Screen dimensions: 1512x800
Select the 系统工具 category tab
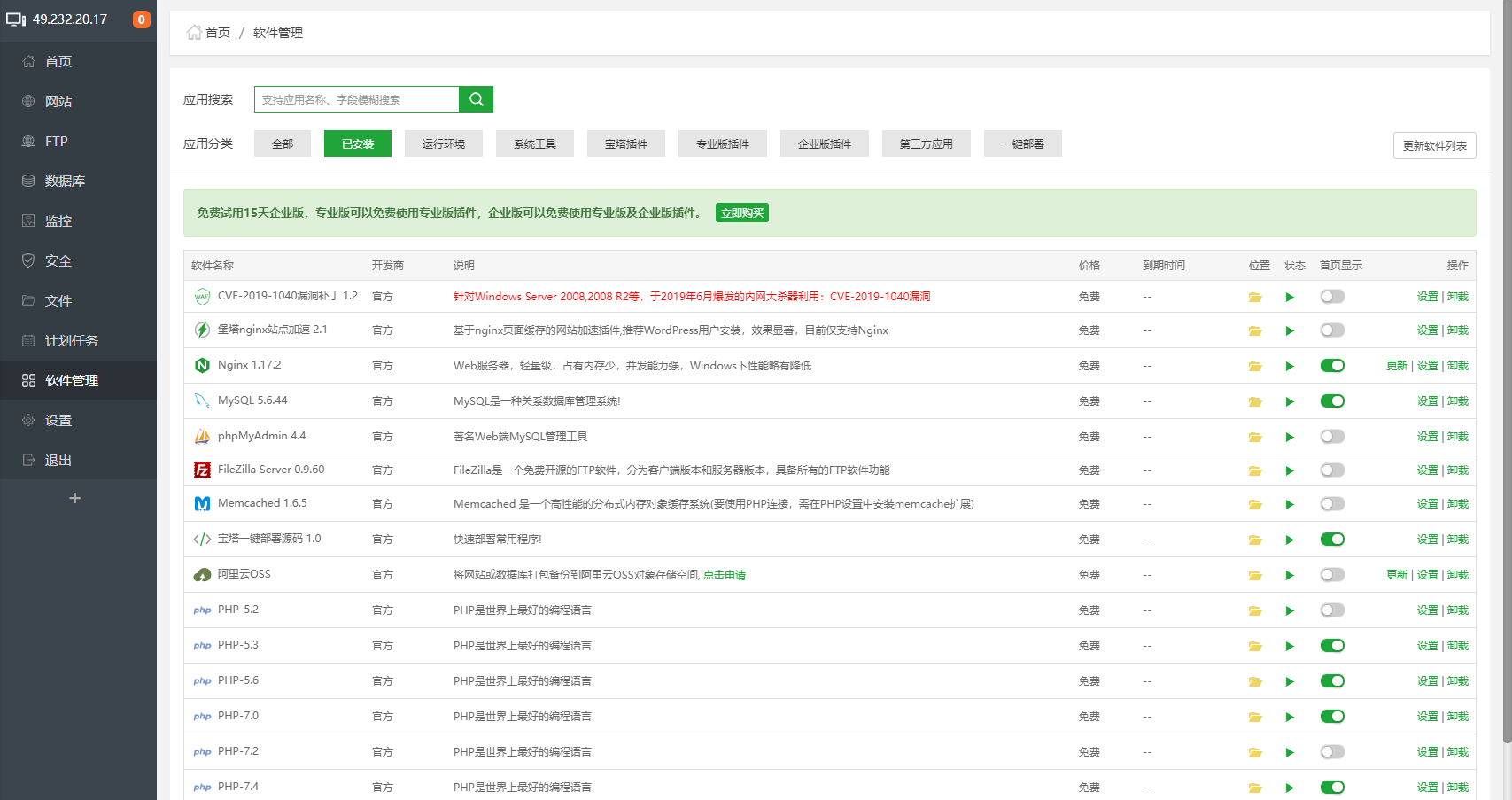535,144
